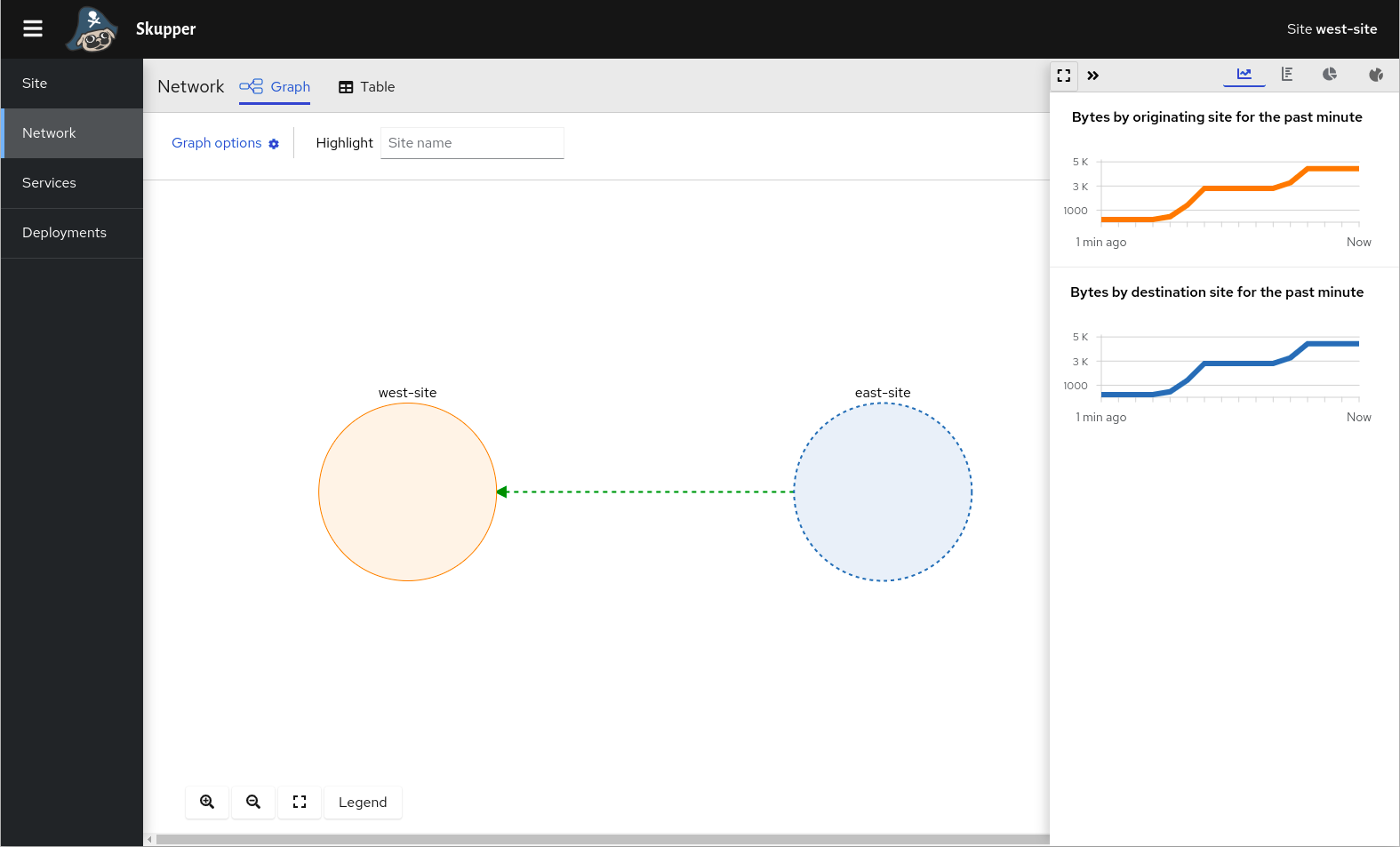Image resolution: width=1400 pixels, height=847 pixels.
Task: Open the chord diagram chart view
Action: tap(1376, 75)
